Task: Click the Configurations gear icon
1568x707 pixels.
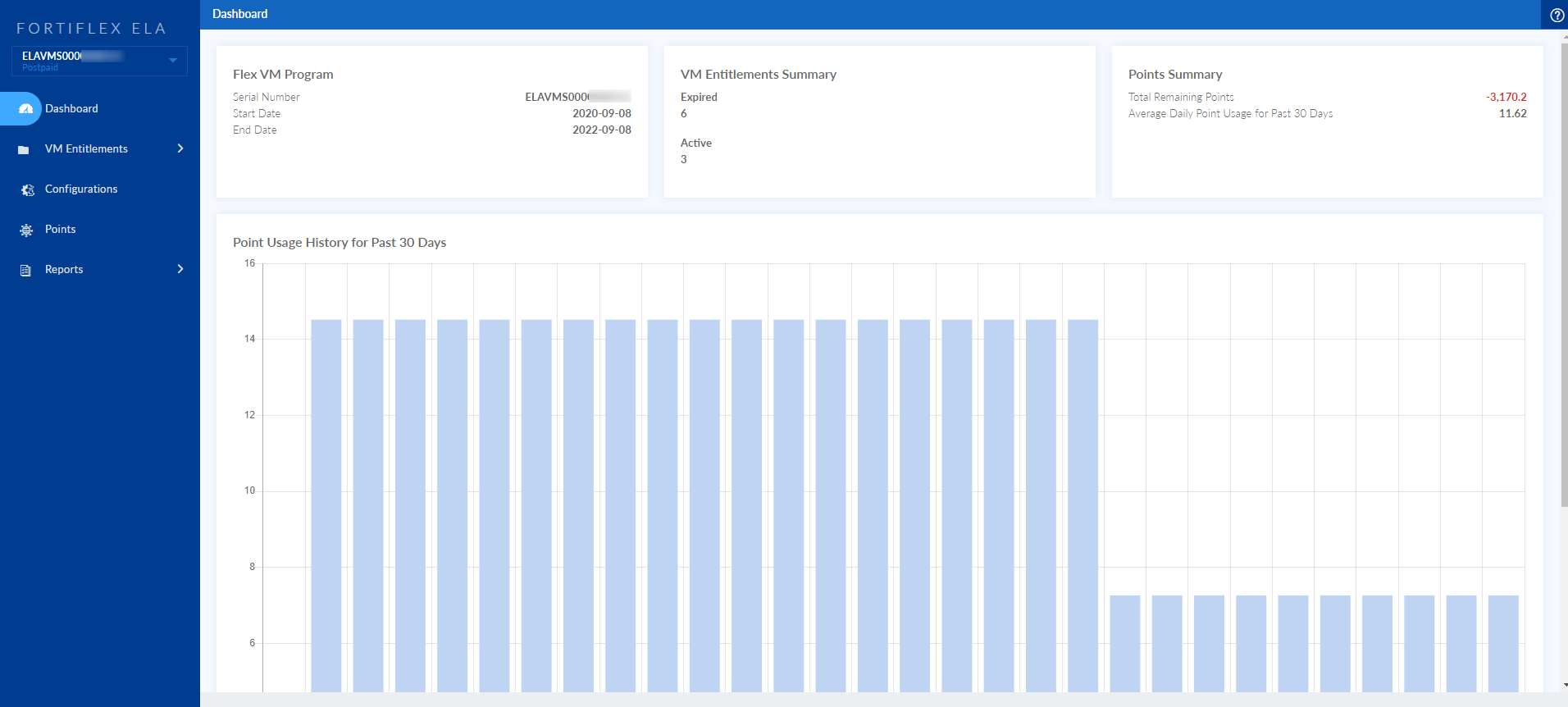Action: [27, 189]
